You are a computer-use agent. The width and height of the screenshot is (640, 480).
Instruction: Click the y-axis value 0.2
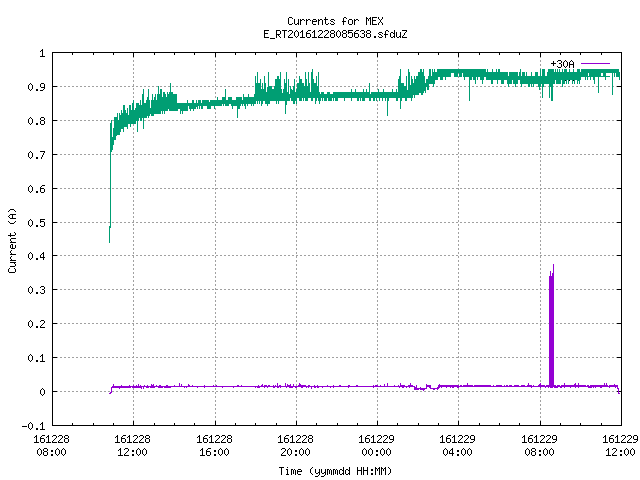coord(36,324)
